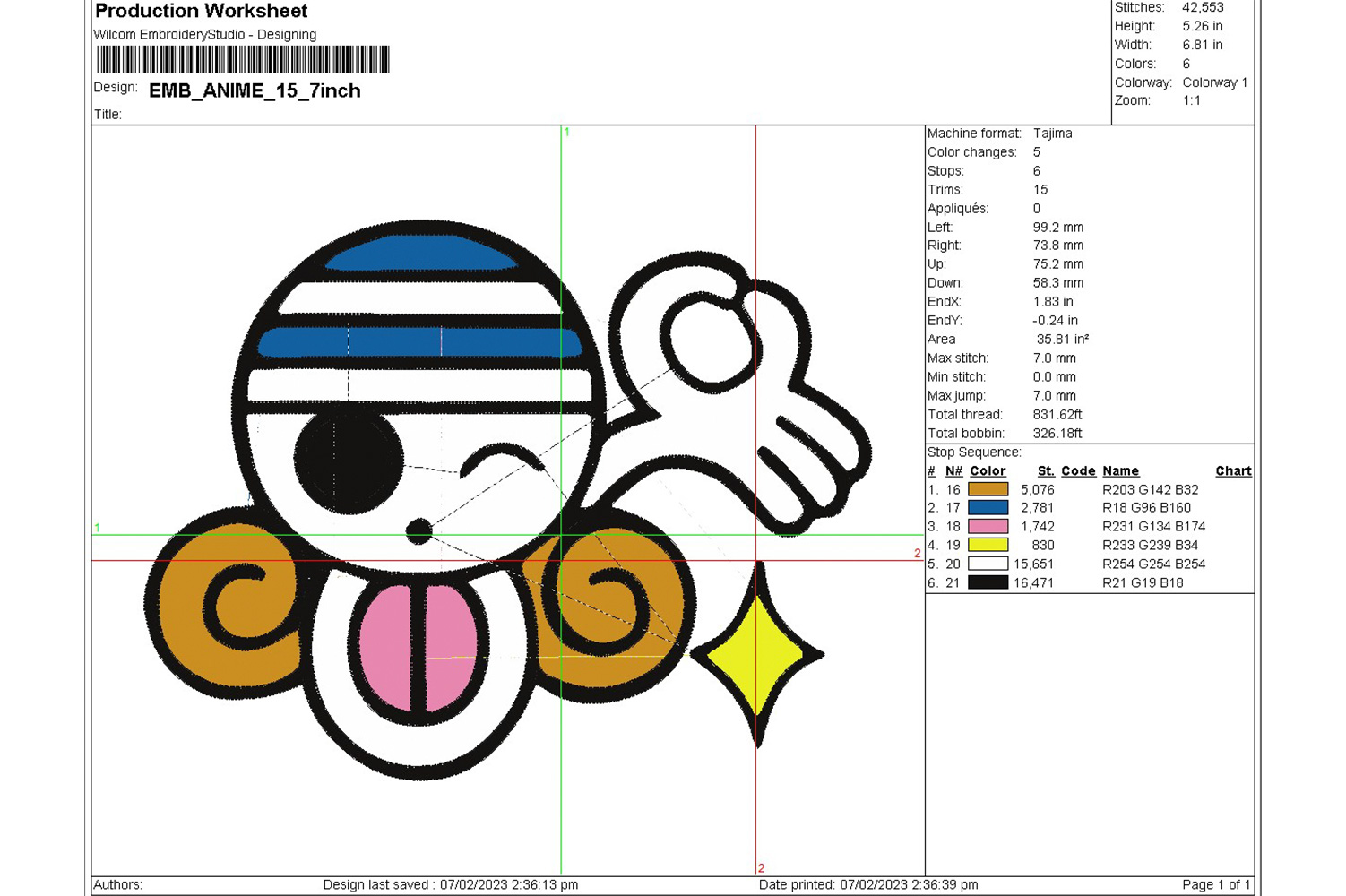Choose the yellow swatch in row 4

(988, 545)
